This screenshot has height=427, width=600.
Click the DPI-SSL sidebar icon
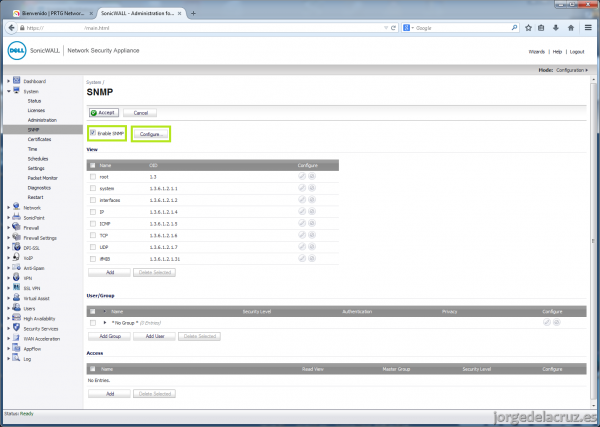click(x=16, y=247)
